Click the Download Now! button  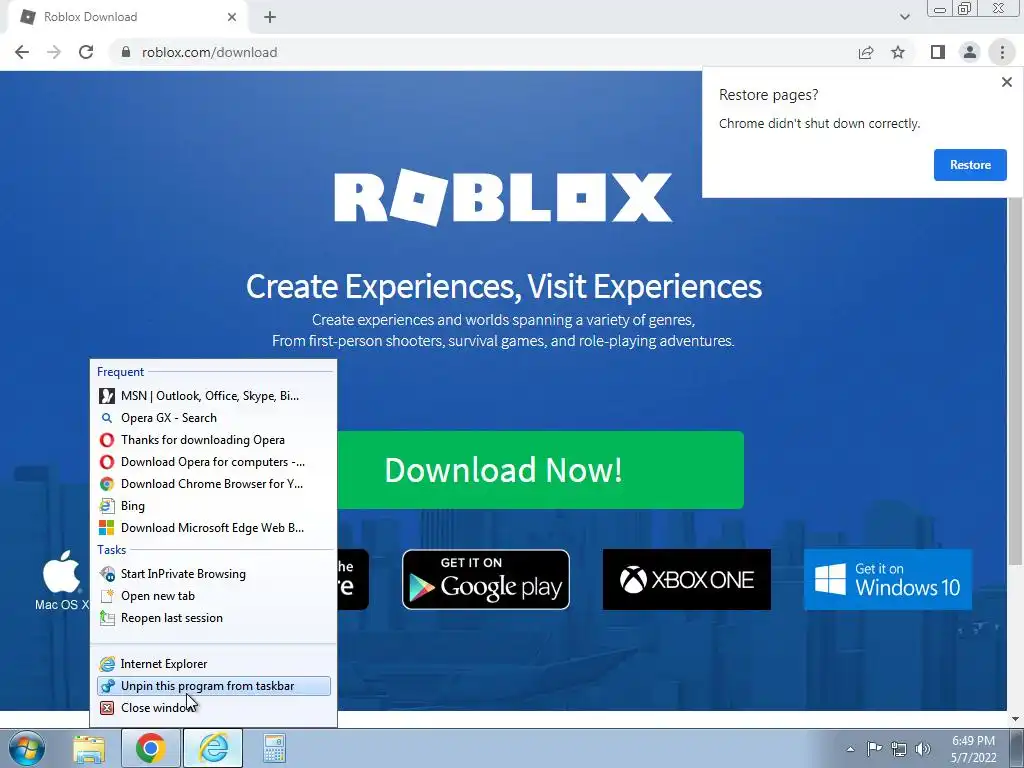tap(540, 470)
